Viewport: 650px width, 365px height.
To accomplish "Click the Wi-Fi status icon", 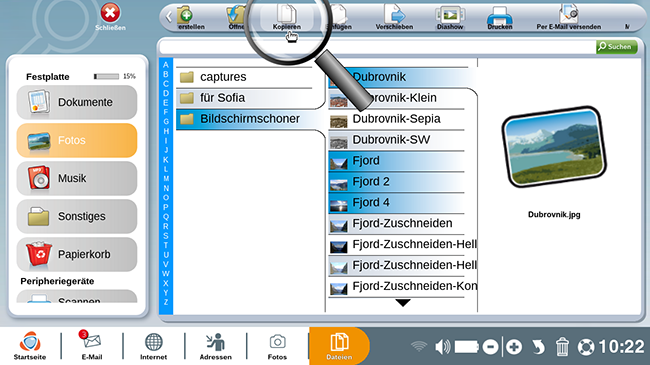I will [x=419, y=347].
